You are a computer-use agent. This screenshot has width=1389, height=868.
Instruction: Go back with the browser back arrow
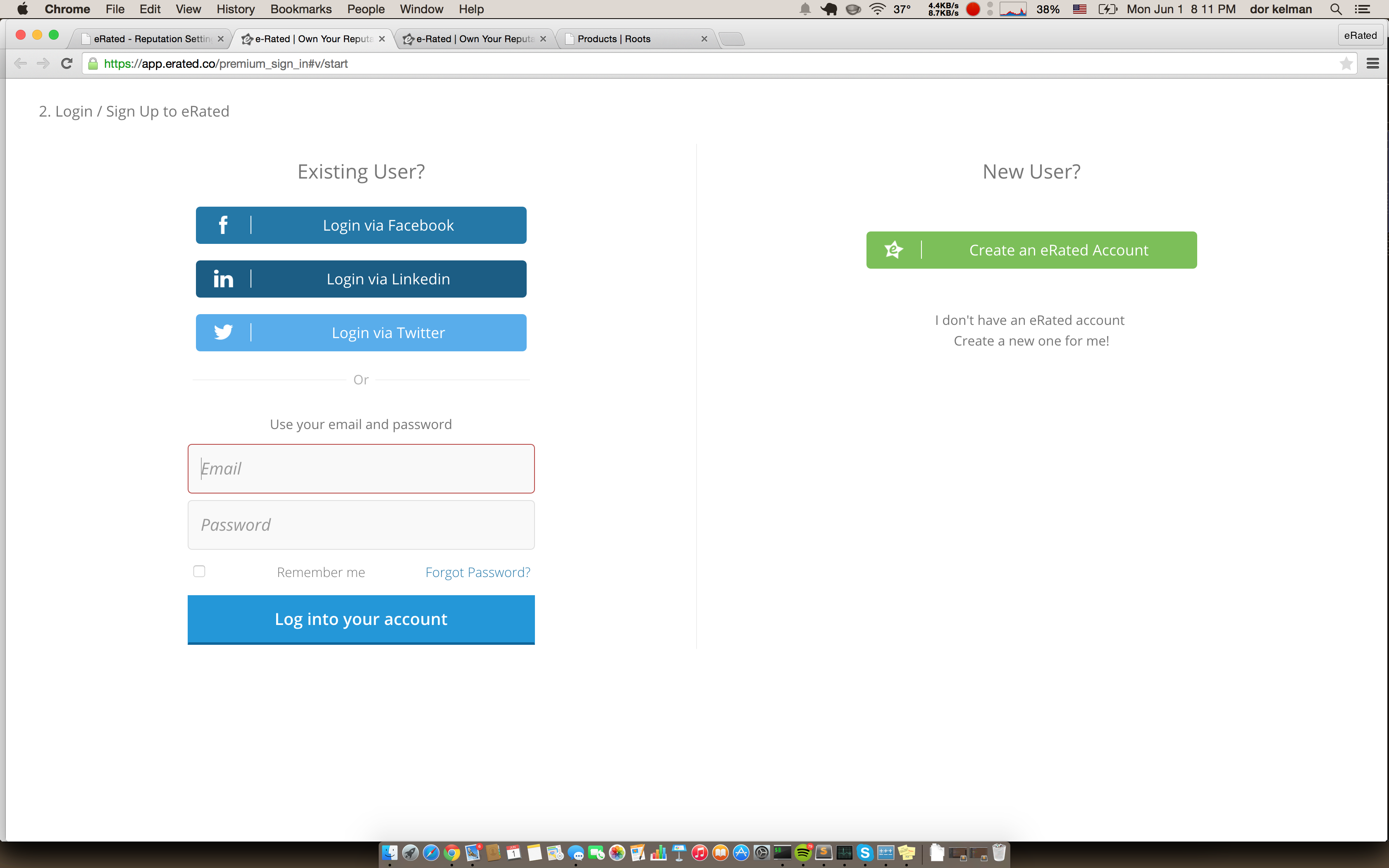click(x=20, y=64)
